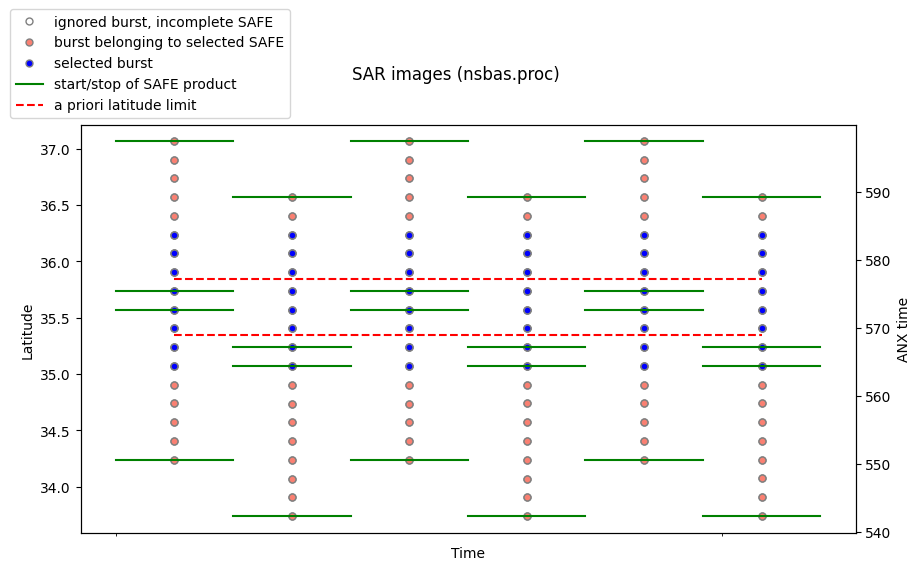Click the green line legend sample for SAFE product
921x570 pixels.
point(29,84)
